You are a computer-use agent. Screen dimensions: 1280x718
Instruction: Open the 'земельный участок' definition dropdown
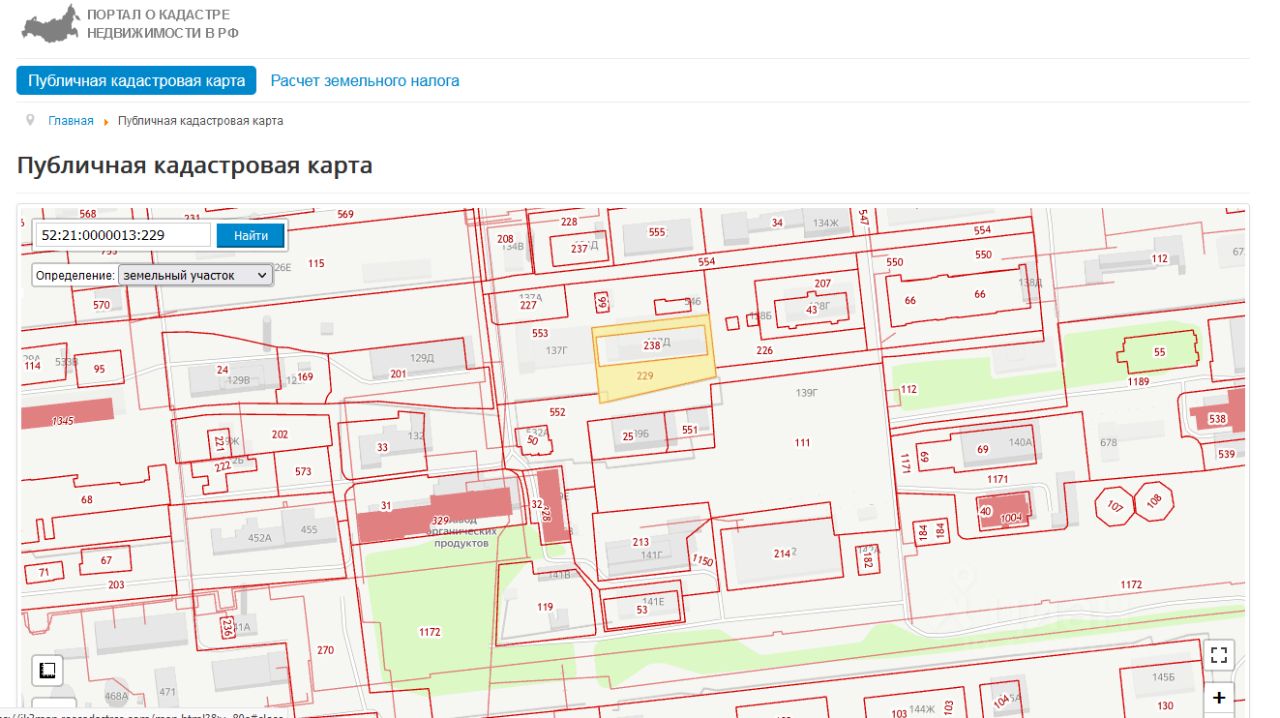click(195, 275)
